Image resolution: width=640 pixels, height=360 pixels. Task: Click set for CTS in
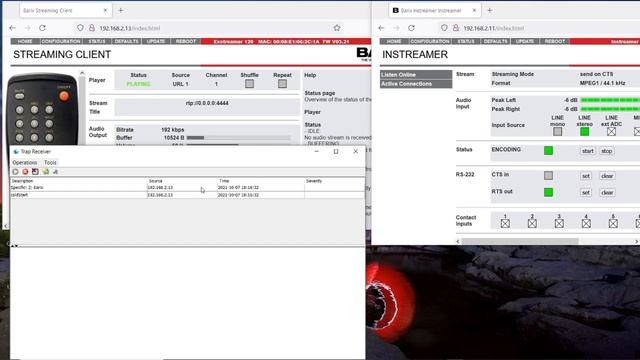(x=586, y=176)
